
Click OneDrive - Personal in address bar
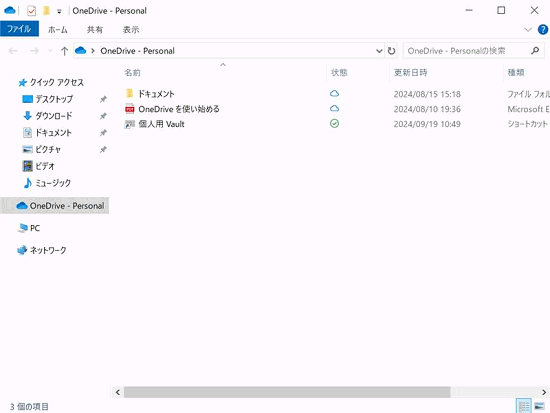coord(138,51)
